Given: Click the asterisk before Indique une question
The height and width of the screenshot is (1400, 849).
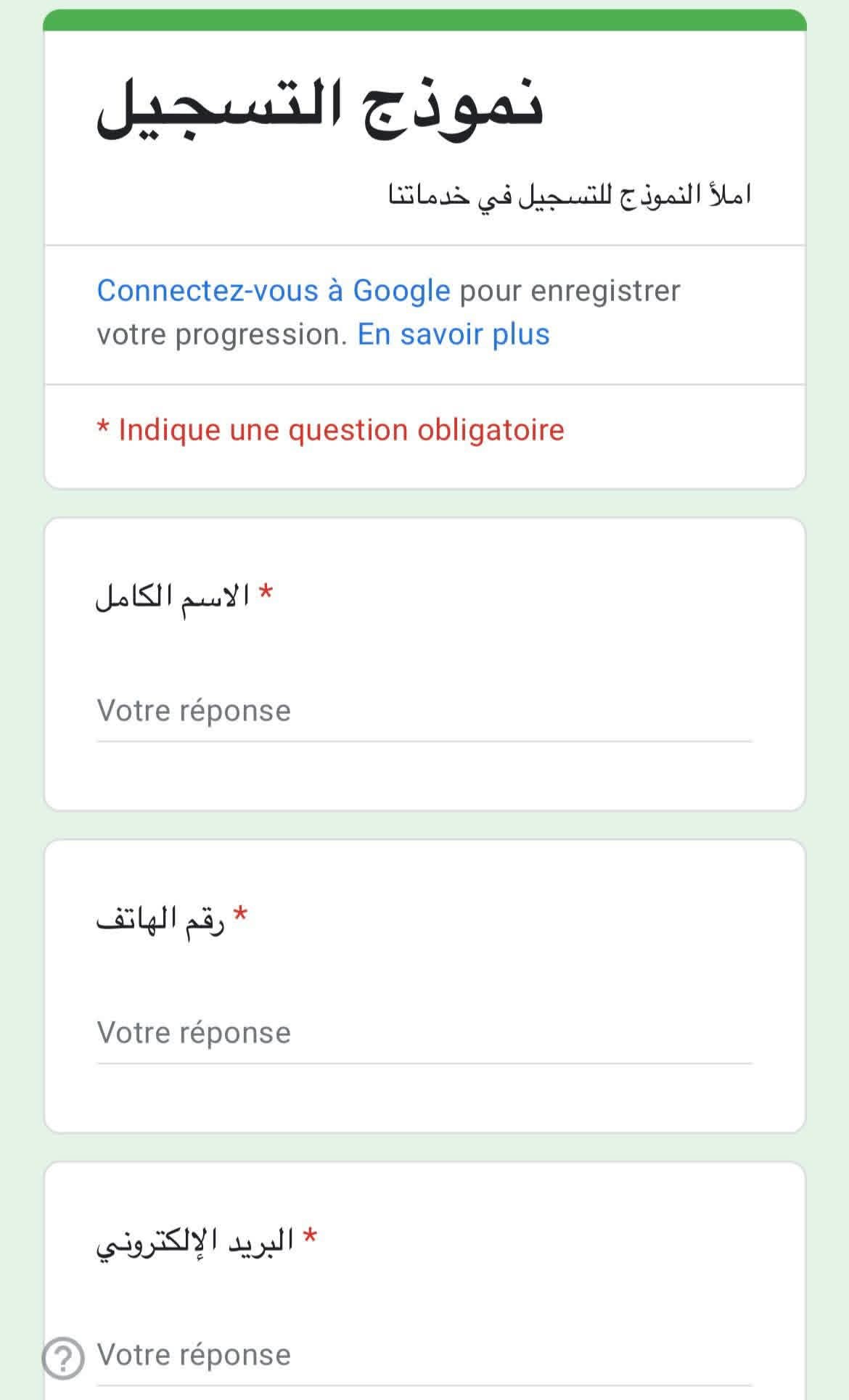Looking at the screenshot, I should [x=103, y=427].
